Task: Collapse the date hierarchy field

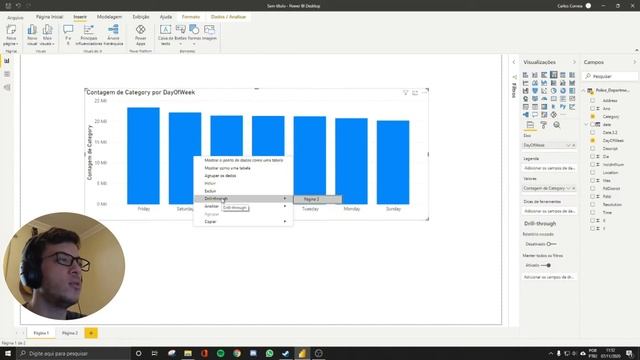Action: (587, 124)
